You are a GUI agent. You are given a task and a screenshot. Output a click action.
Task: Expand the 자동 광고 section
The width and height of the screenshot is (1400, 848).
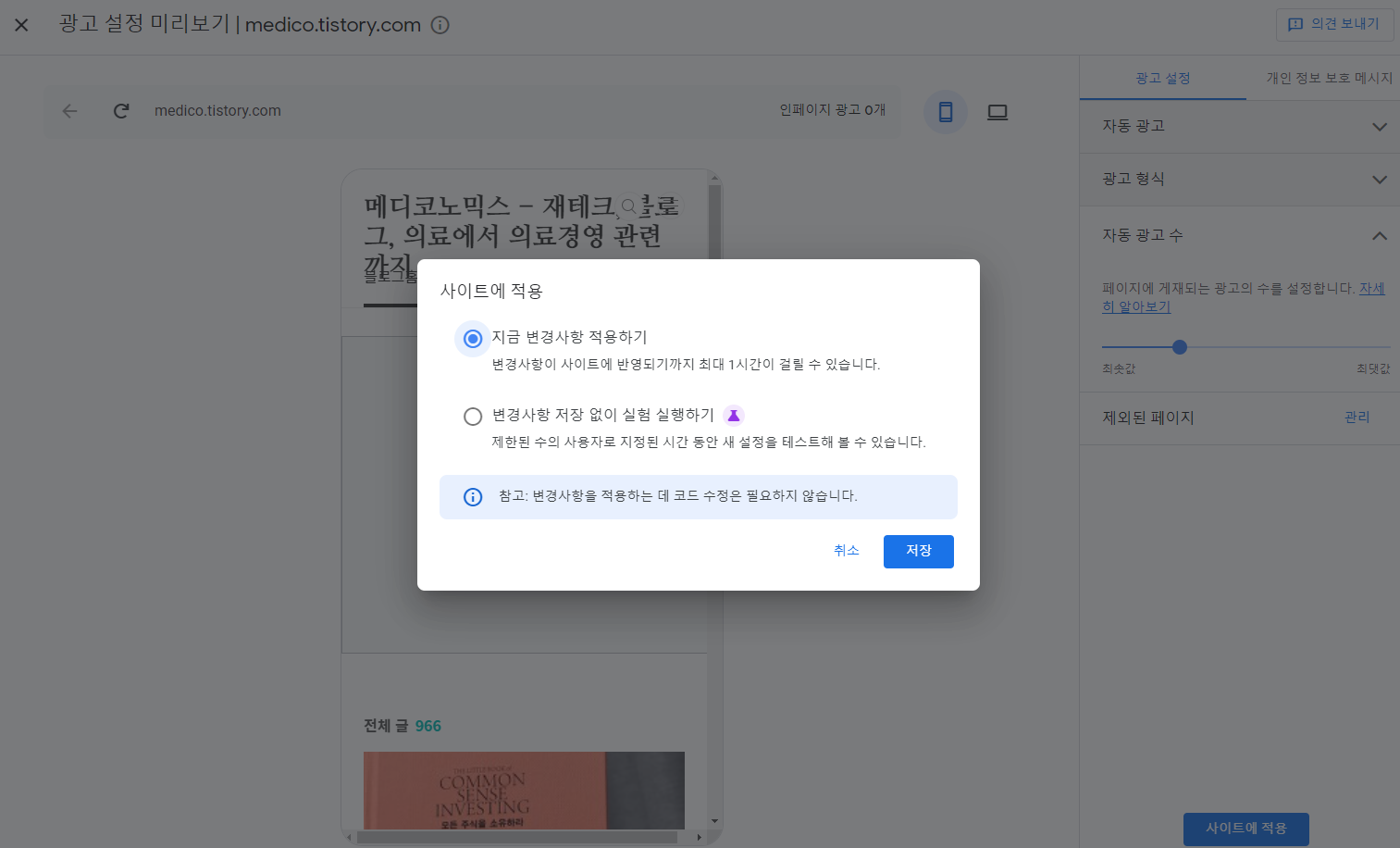click(1240, 127)
